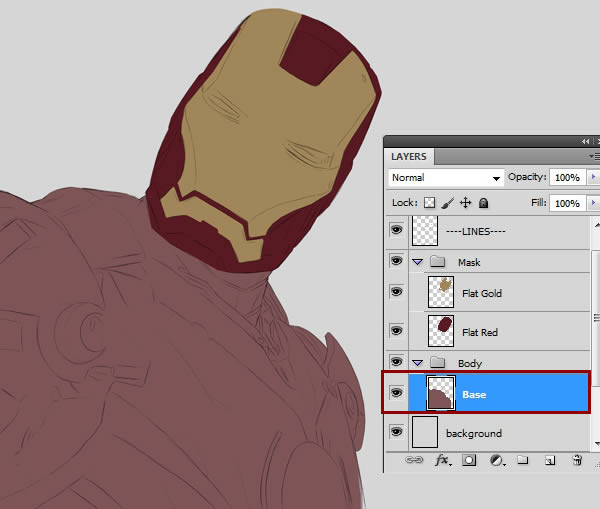Click the Layers list scroll-down arrow
600x509 pixels.
tap(596, 444)
